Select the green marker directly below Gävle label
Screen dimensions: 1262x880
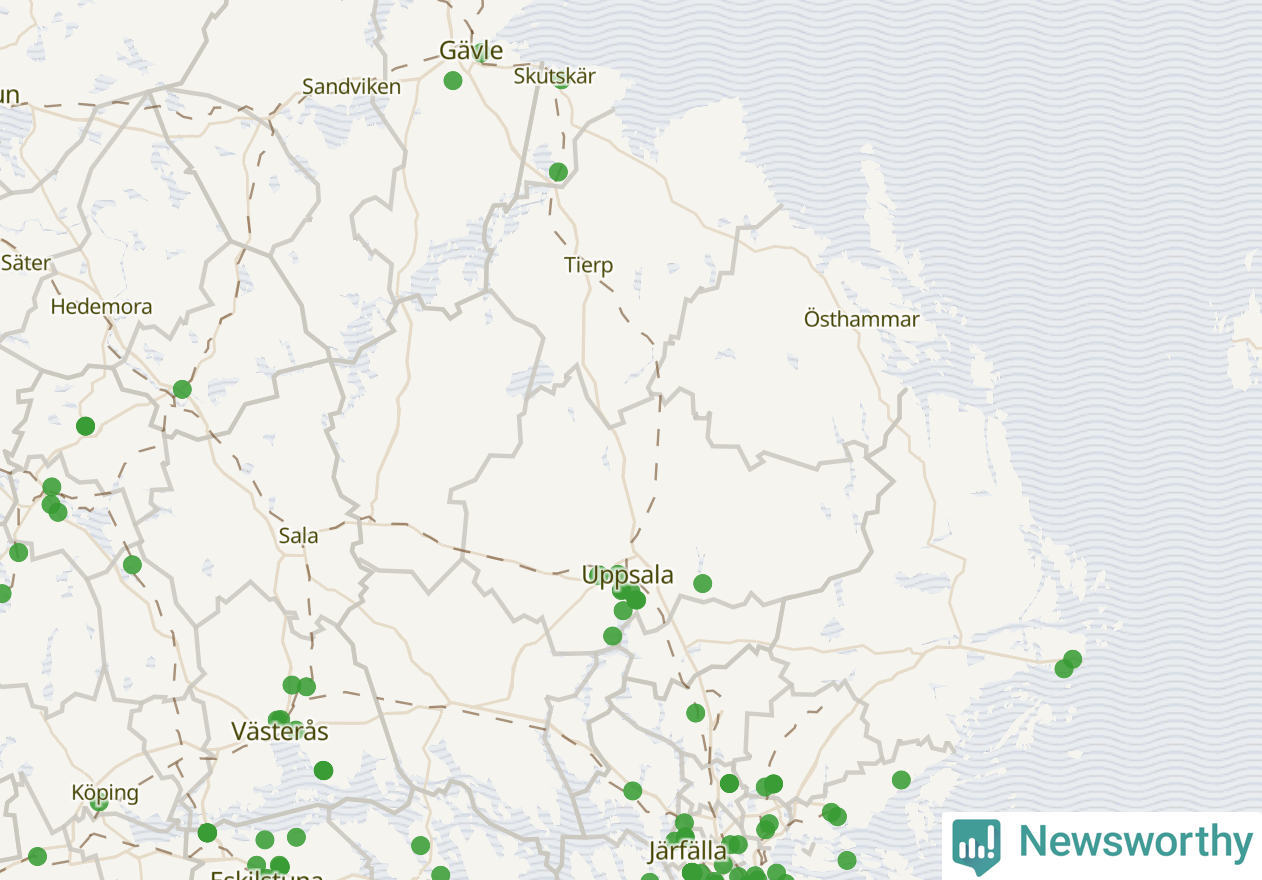(453, 80)
